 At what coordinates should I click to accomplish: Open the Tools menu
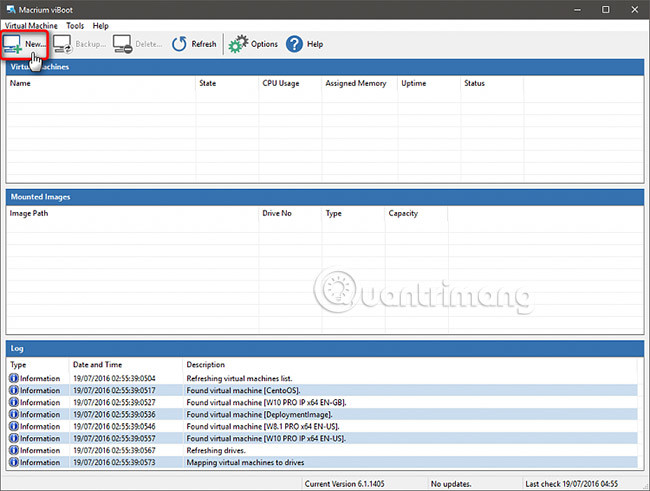[x=75, y=25]
